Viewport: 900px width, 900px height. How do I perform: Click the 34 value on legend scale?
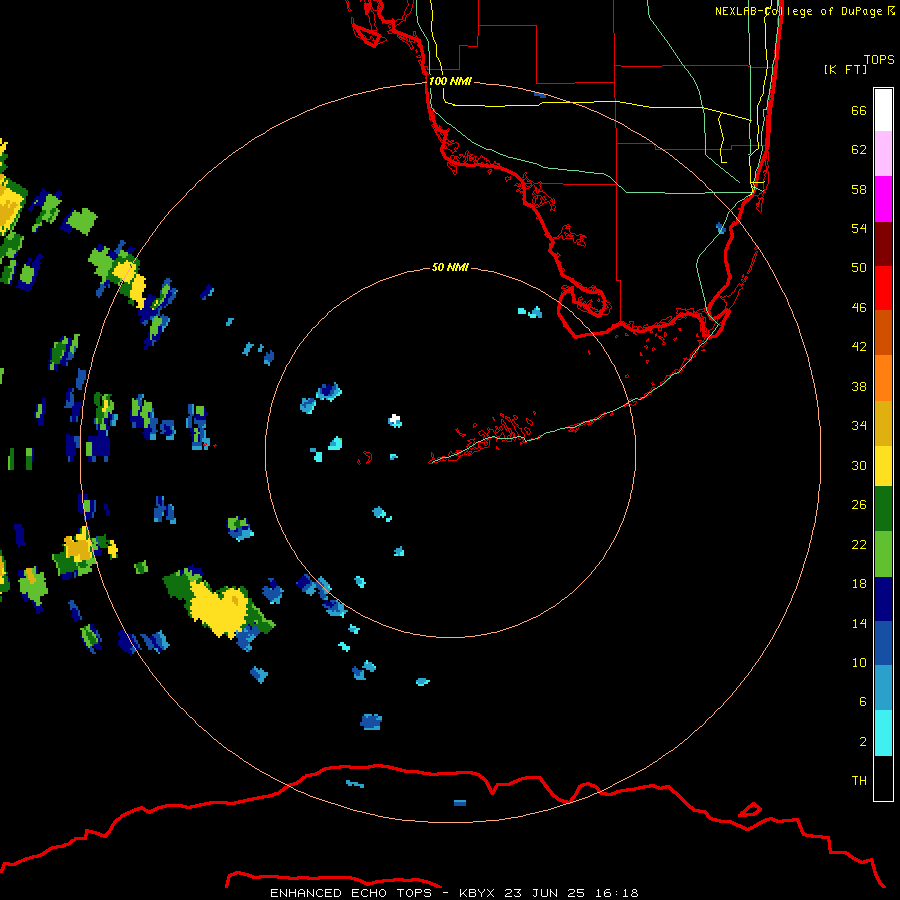[859, 426]
